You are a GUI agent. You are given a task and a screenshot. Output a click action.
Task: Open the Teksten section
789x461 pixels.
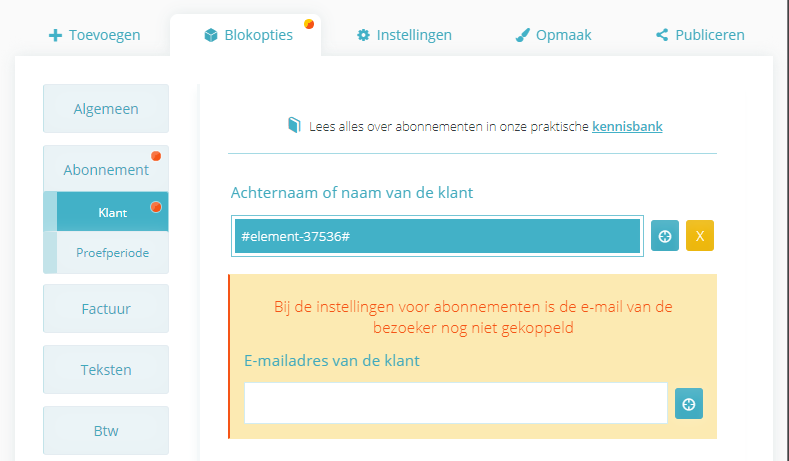[x=106, y=369]
